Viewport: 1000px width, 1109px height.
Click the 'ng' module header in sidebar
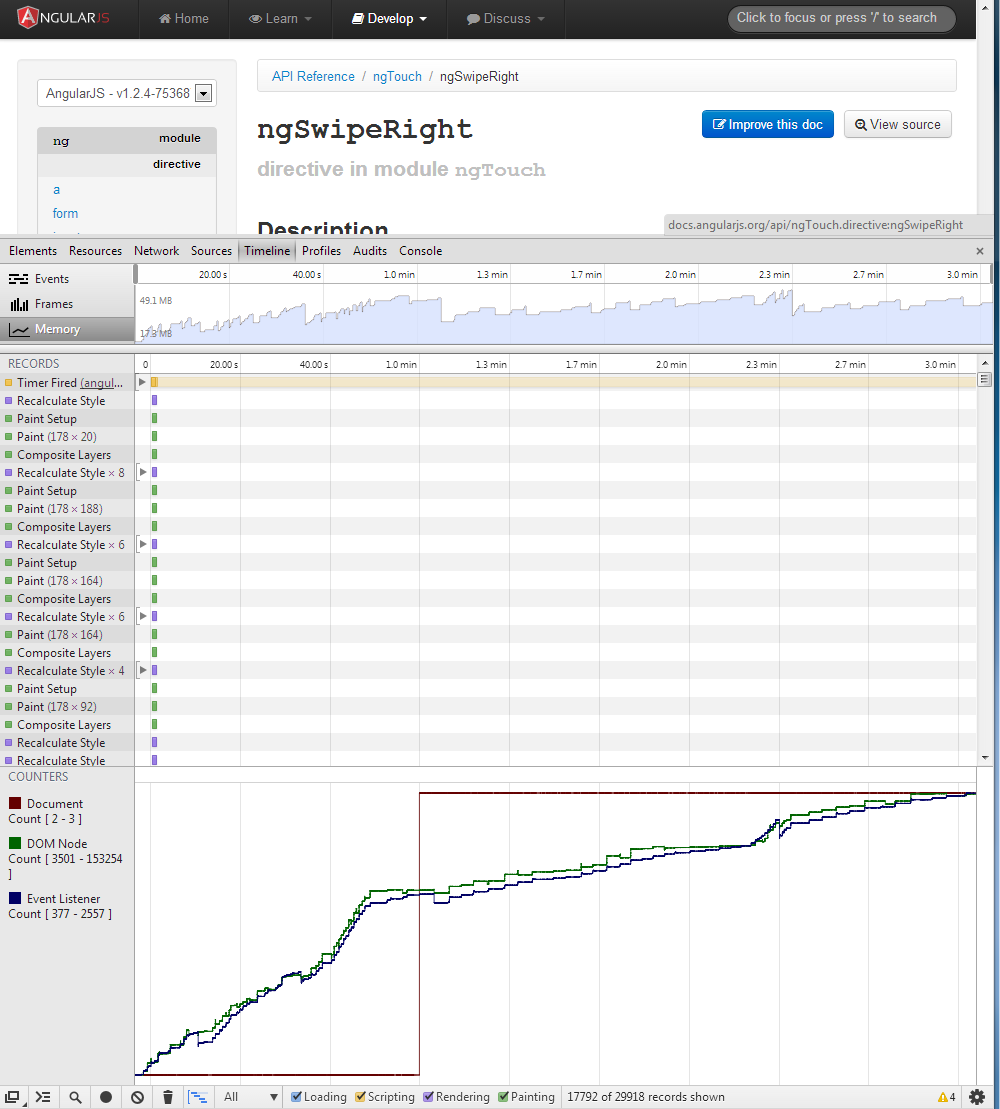click(x=127, y=140)
